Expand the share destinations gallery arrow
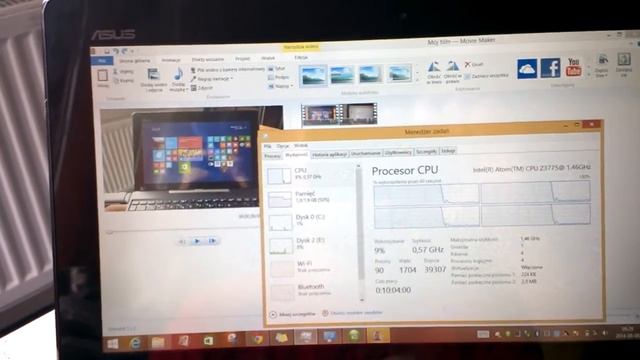This screenshot has width=640, height=360. coord(589,74)
